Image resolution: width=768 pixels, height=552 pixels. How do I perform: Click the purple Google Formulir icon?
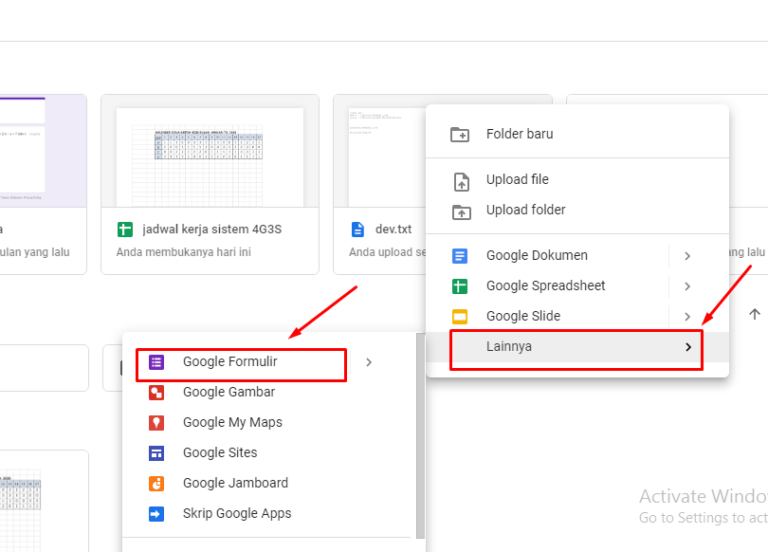tap(156, 362)
